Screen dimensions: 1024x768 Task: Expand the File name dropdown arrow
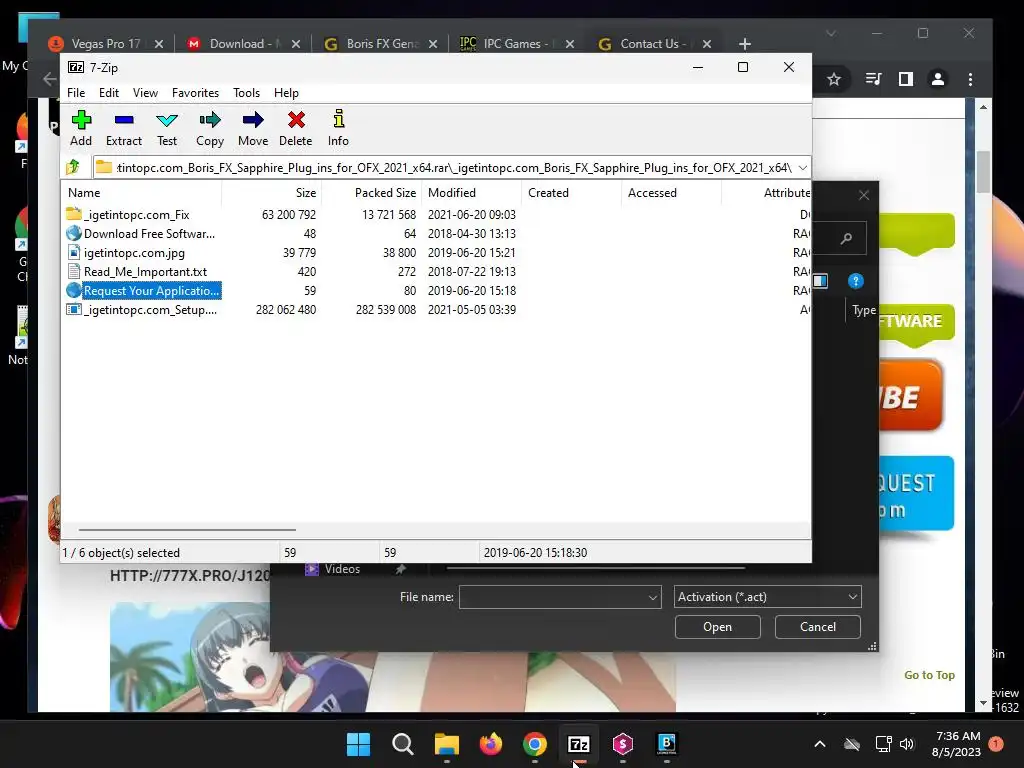pyautogui.click(x=652, y=598)
